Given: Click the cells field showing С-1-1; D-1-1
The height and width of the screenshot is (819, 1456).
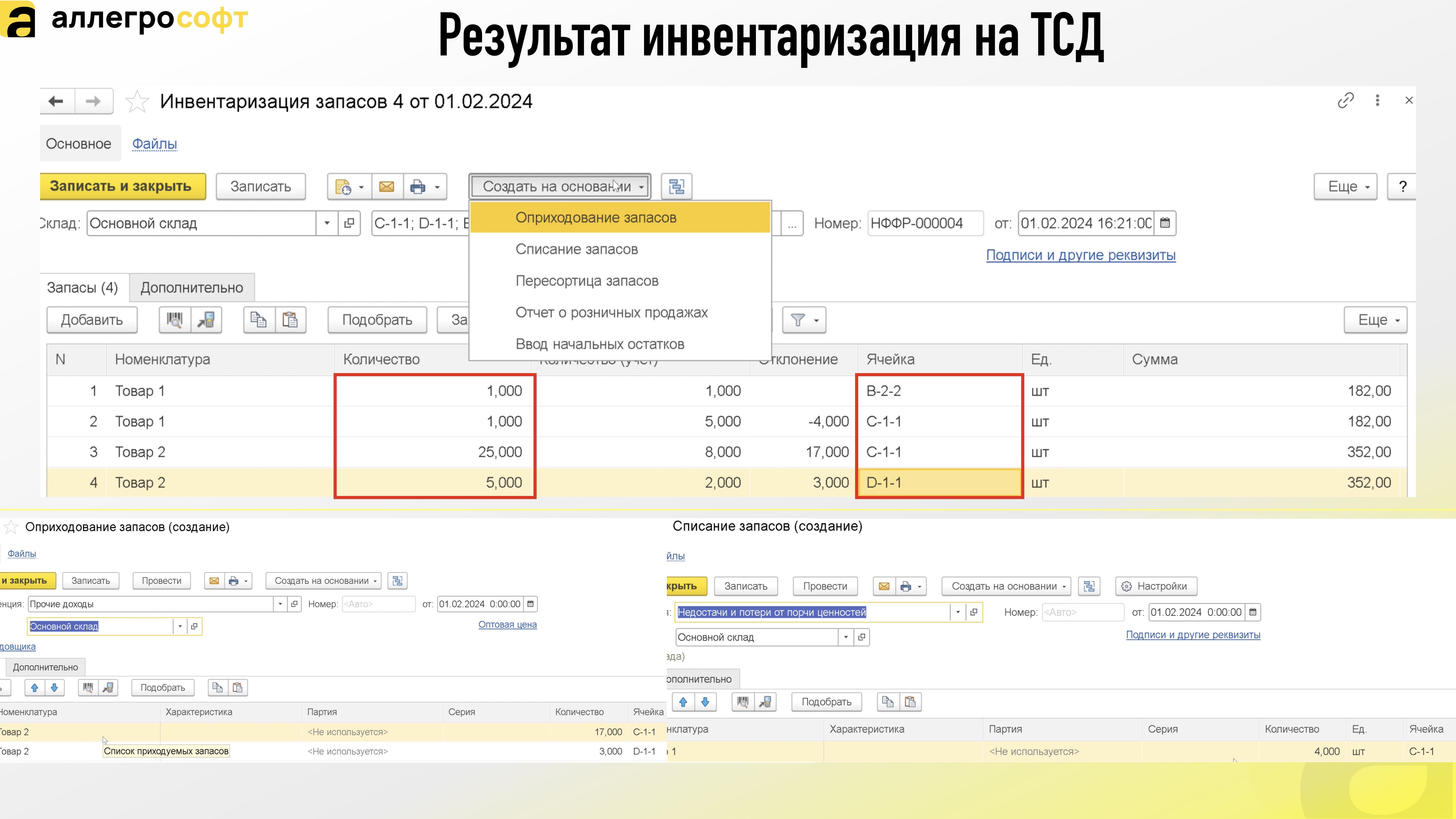Looking at the screenshot, I should point(421,223).
